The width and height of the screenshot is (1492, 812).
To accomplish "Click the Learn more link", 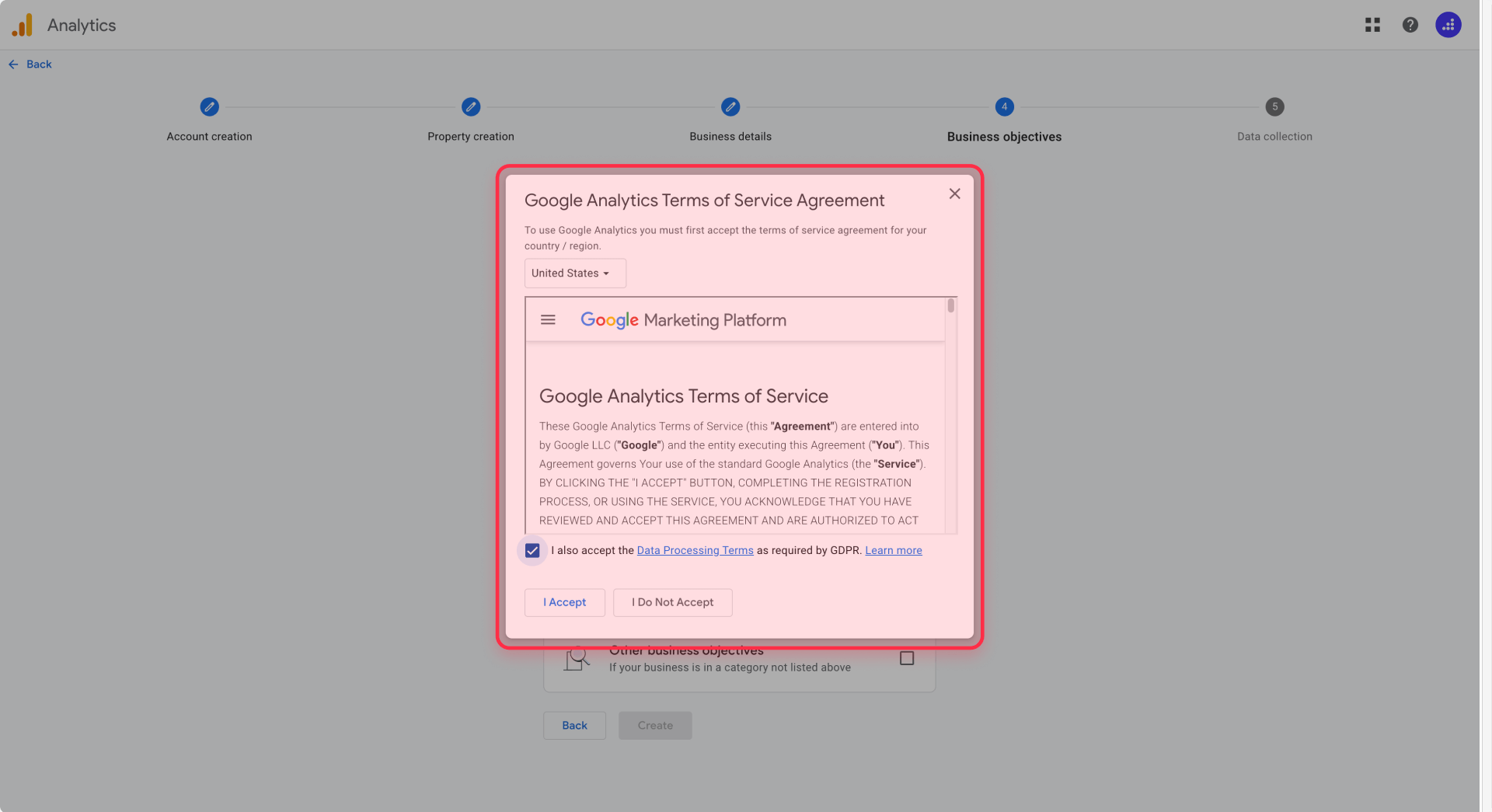I will coord(893,550).
